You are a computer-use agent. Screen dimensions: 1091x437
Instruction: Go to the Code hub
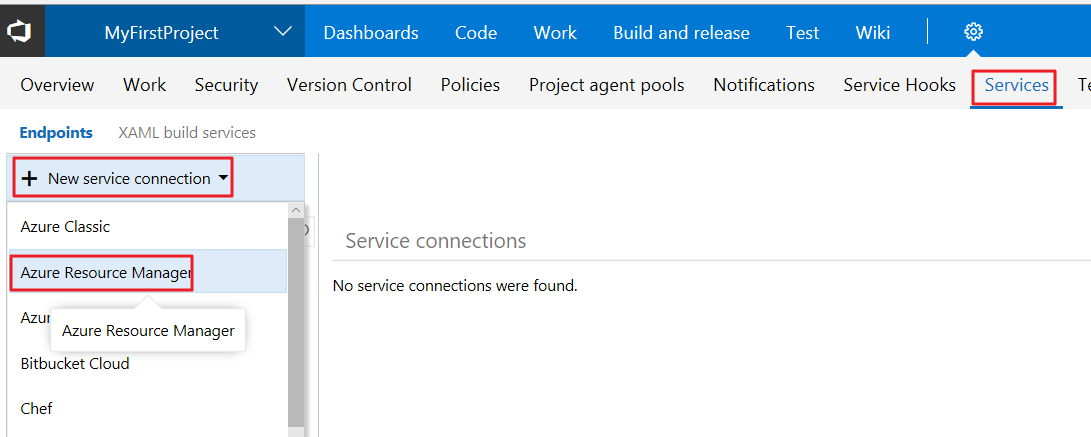coord(476,32)
